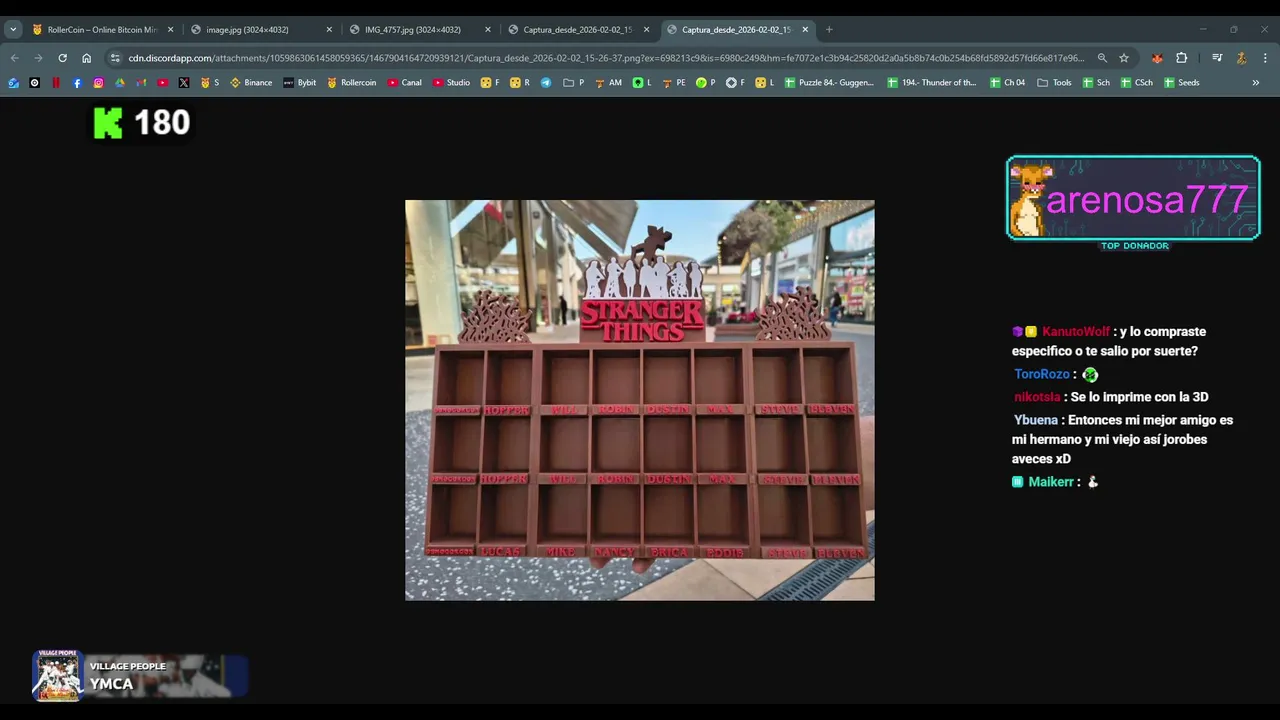Image resolution: width=1280 pixels, height=720 pixels.
Task: Open the X (Twitter) bookmark icon
Action: click(184, 83)
